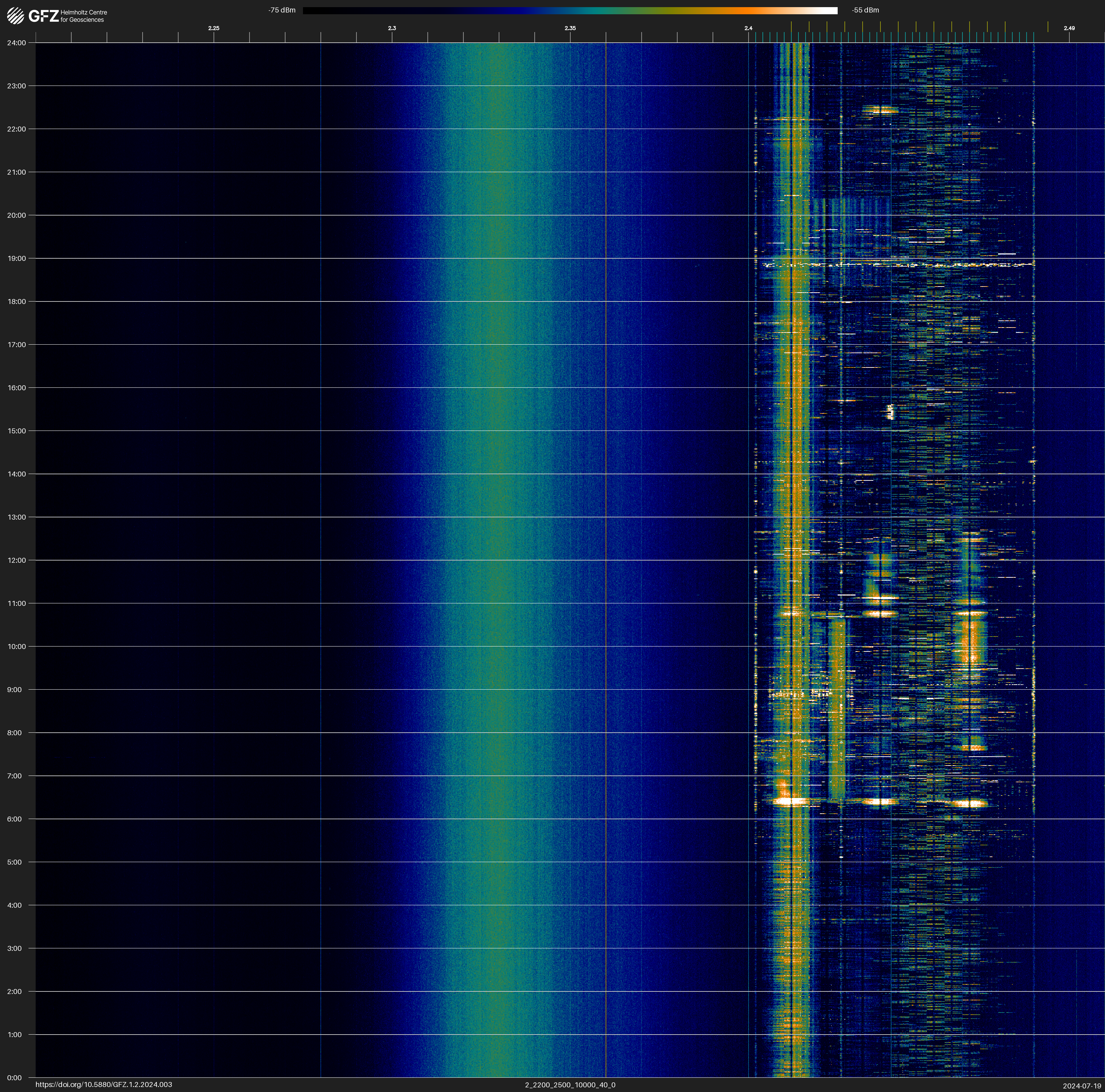Click the 12:00 time axis label

coord(17,560)
